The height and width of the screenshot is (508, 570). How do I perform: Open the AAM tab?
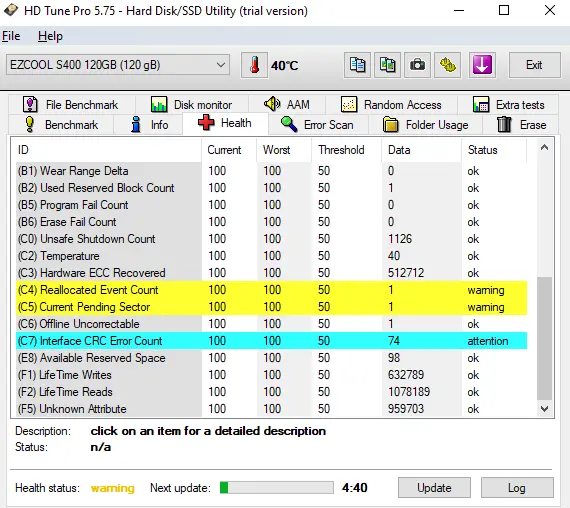[287, 105]
